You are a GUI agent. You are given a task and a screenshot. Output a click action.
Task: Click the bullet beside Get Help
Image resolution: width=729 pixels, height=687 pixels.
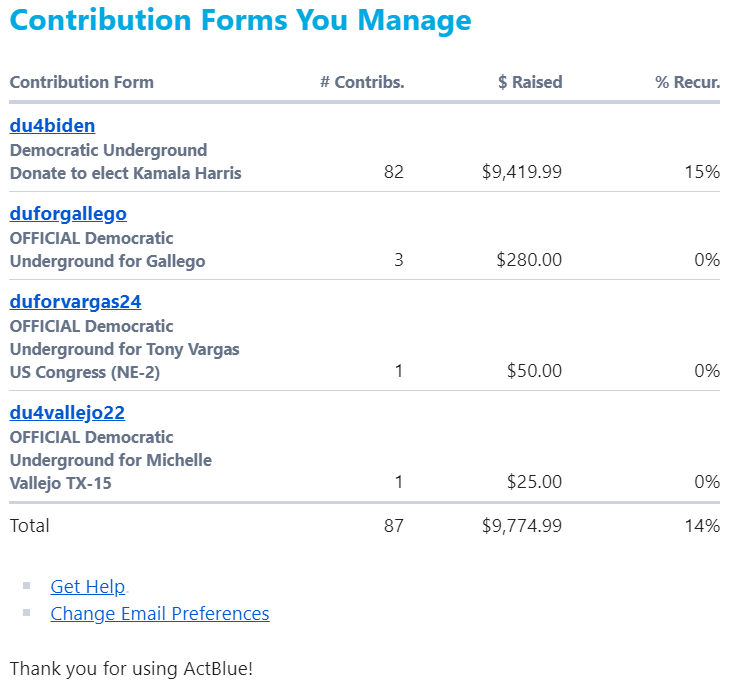(27, 586)
